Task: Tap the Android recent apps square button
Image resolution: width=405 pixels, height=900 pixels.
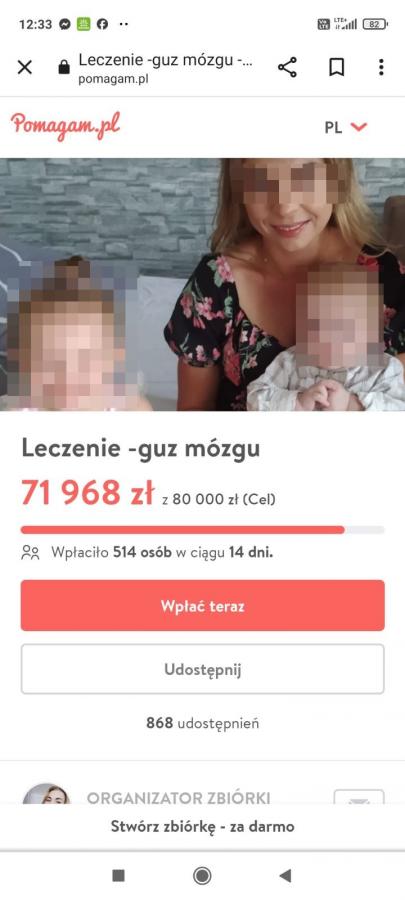Action: coord(118,875)
